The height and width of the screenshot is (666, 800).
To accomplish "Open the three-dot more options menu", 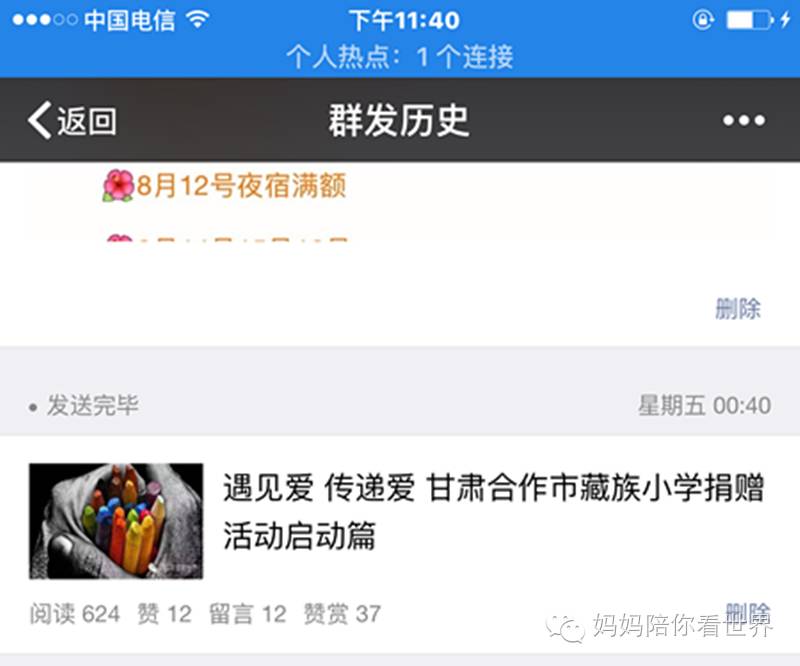I will tap(744, 120).
